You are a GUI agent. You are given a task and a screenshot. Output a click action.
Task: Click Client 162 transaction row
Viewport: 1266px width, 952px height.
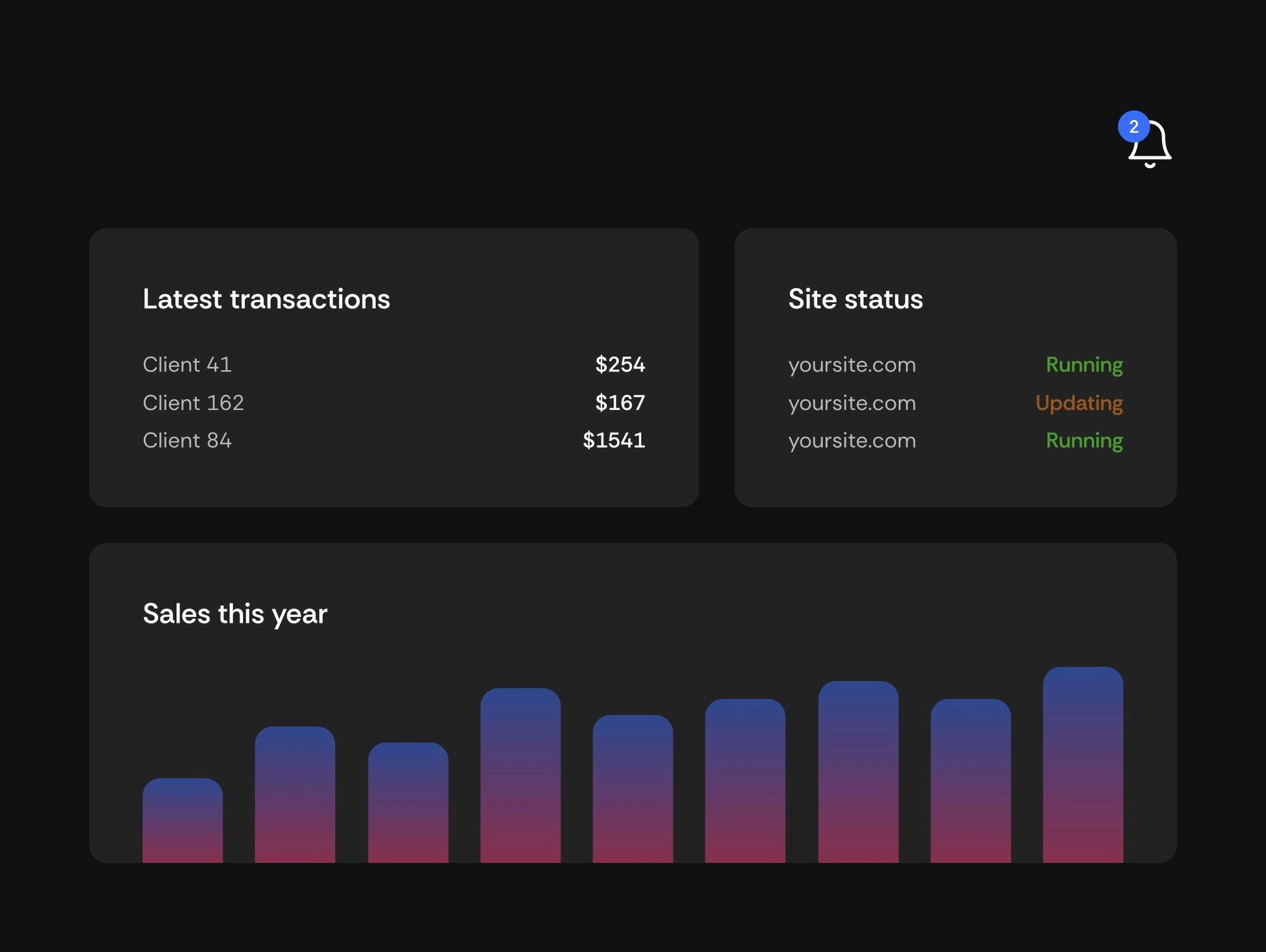(193, 402)
